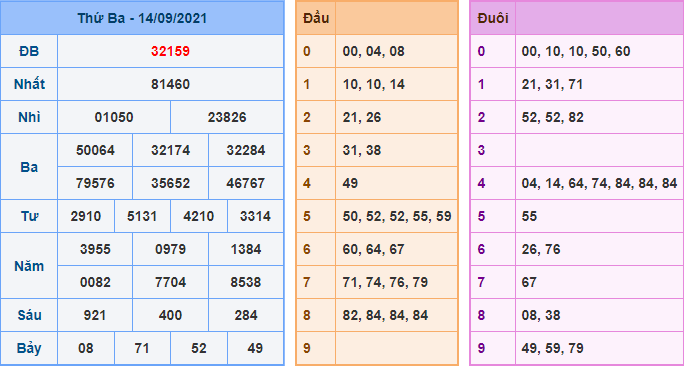Select third prize number 79576
Image resolution: width=684 pixels, height=366 pixels.
95,183
